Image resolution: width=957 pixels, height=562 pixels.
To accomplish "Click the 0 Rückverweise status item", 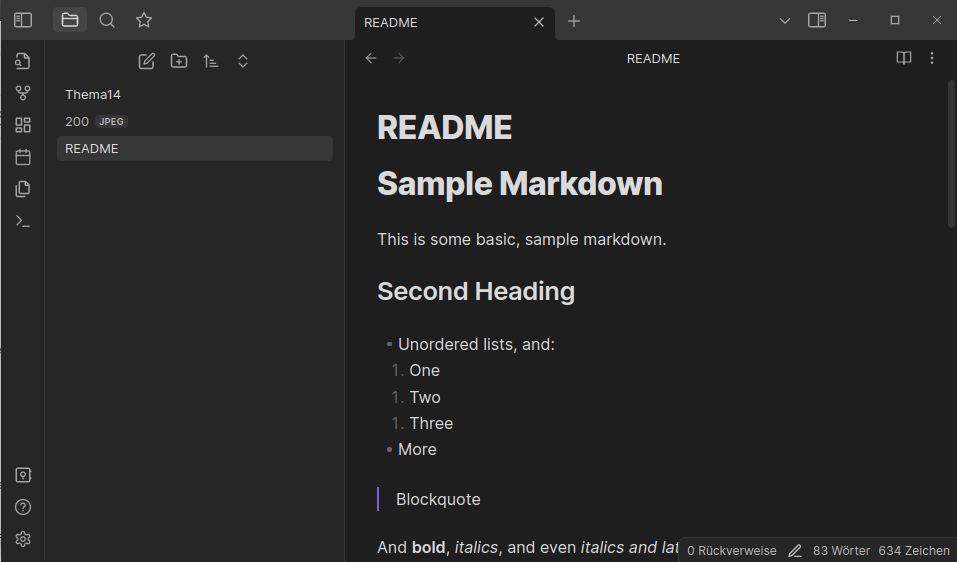I will [x=731, y=550].
